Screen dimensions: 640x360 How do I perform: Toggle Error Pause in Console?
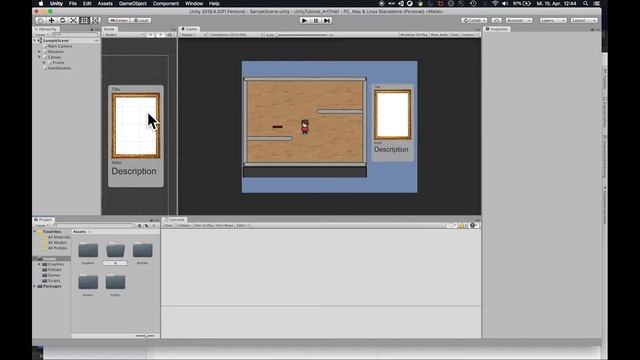pos(224,225)
